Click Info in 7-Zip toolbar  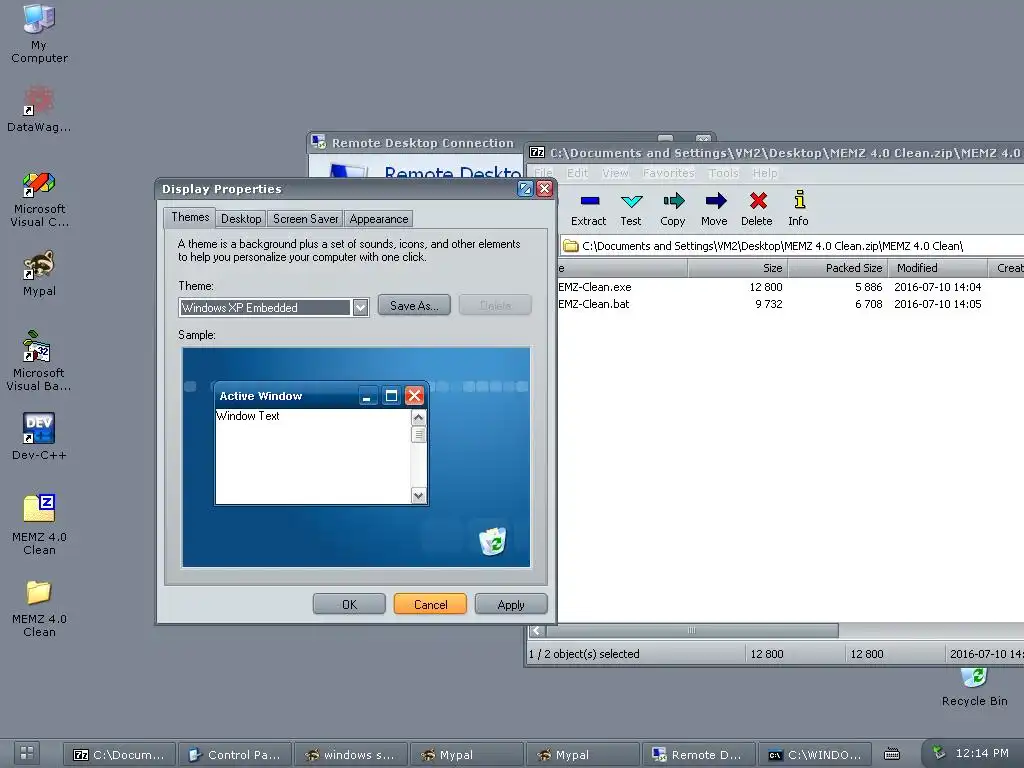pos(798,210)
